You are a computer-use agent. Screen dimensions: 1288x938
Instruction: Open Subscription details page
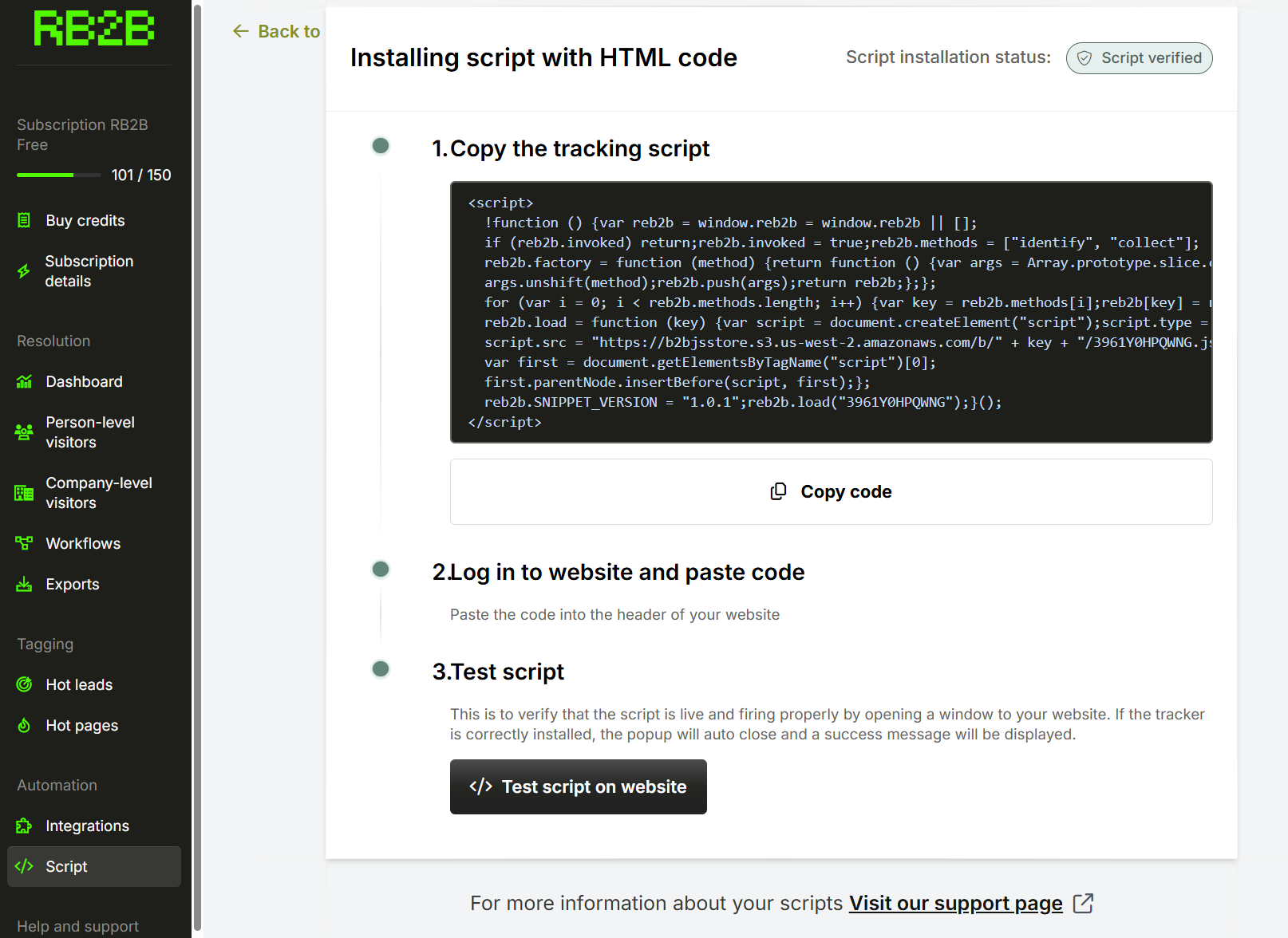(x=94, y=271)
